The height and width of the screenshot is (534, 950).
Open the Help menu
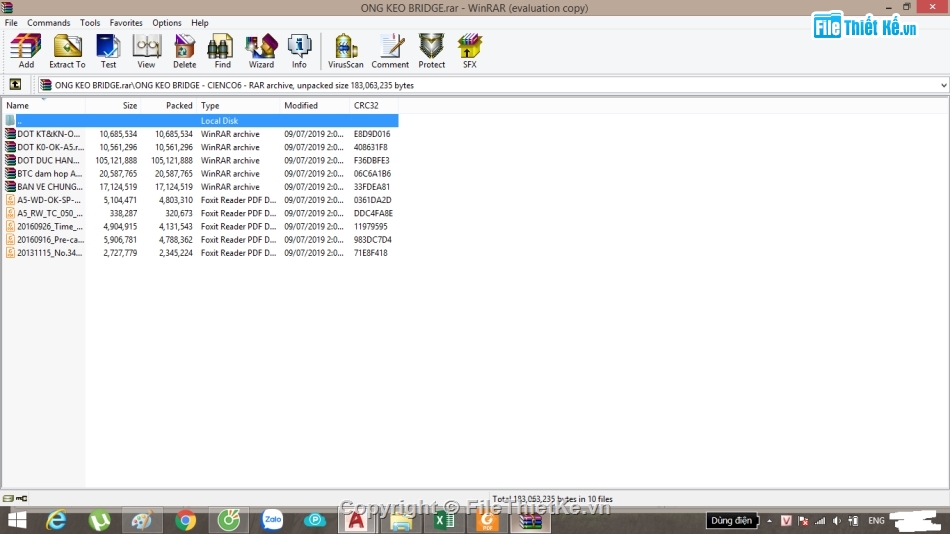pyautogui.click(x=199, y=23)
